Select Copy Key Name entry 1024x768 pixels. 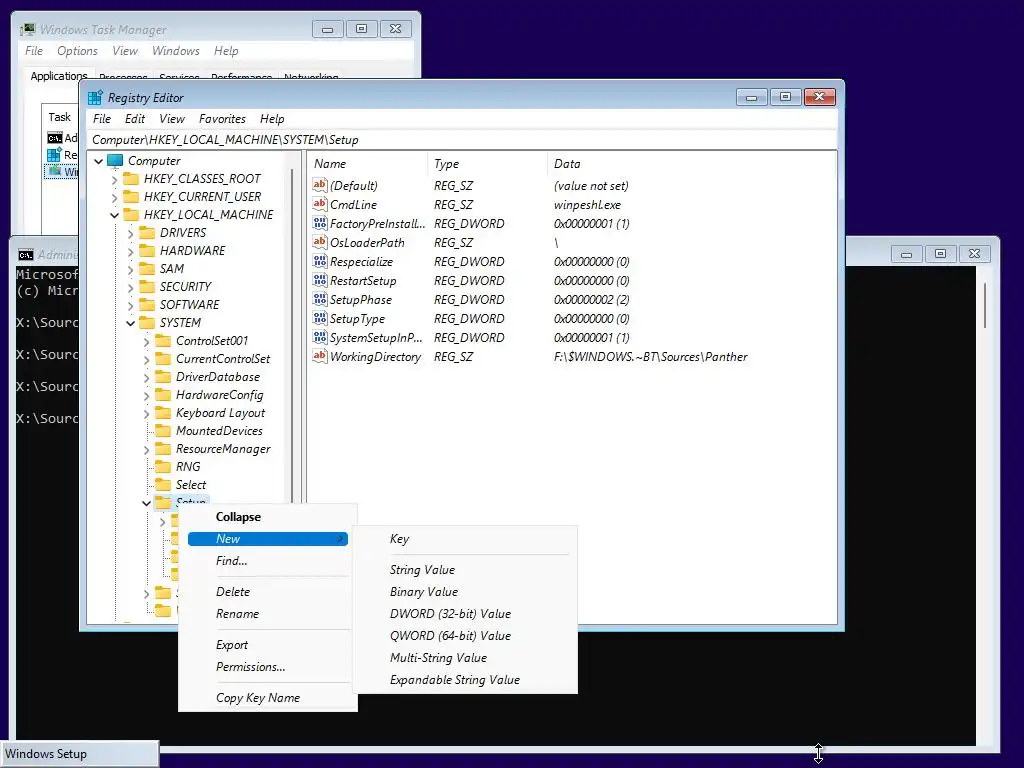[258, 697]
